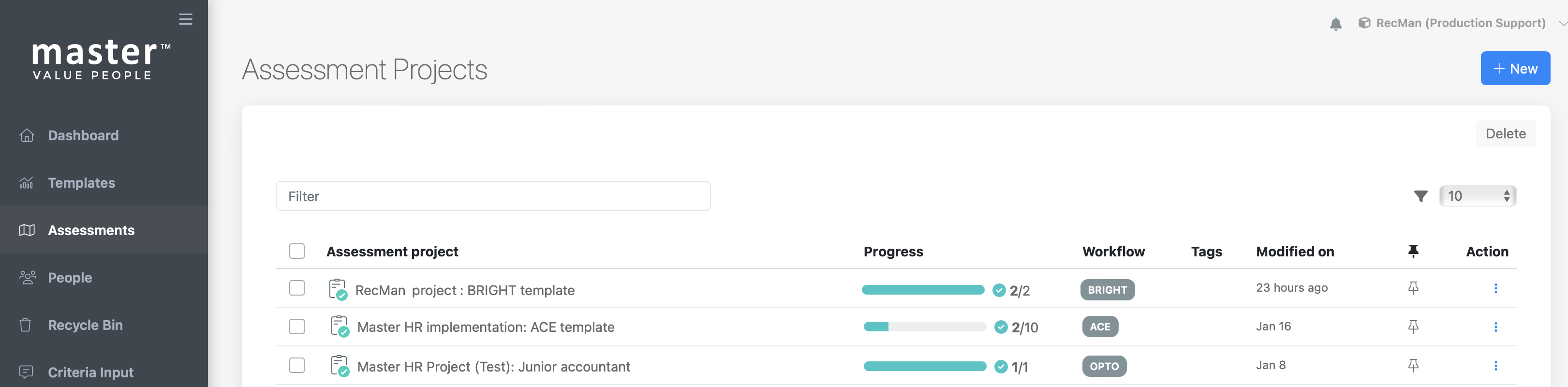Click the funnel filter icon
The height and width of the screenshot is (387, 1568).
click(x=1420, y=196)
